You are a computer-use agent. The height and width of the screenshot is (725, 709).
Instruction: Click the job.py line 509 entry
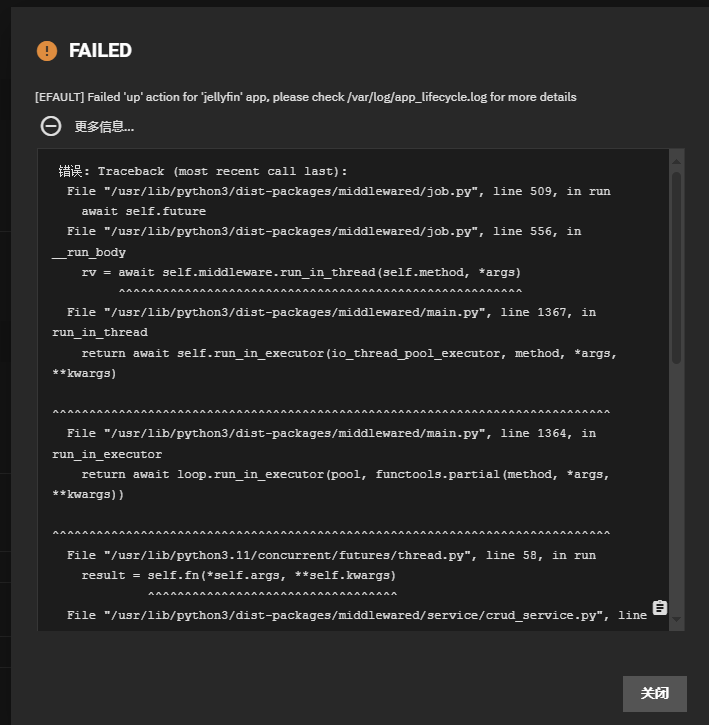[x=339, y=191]
